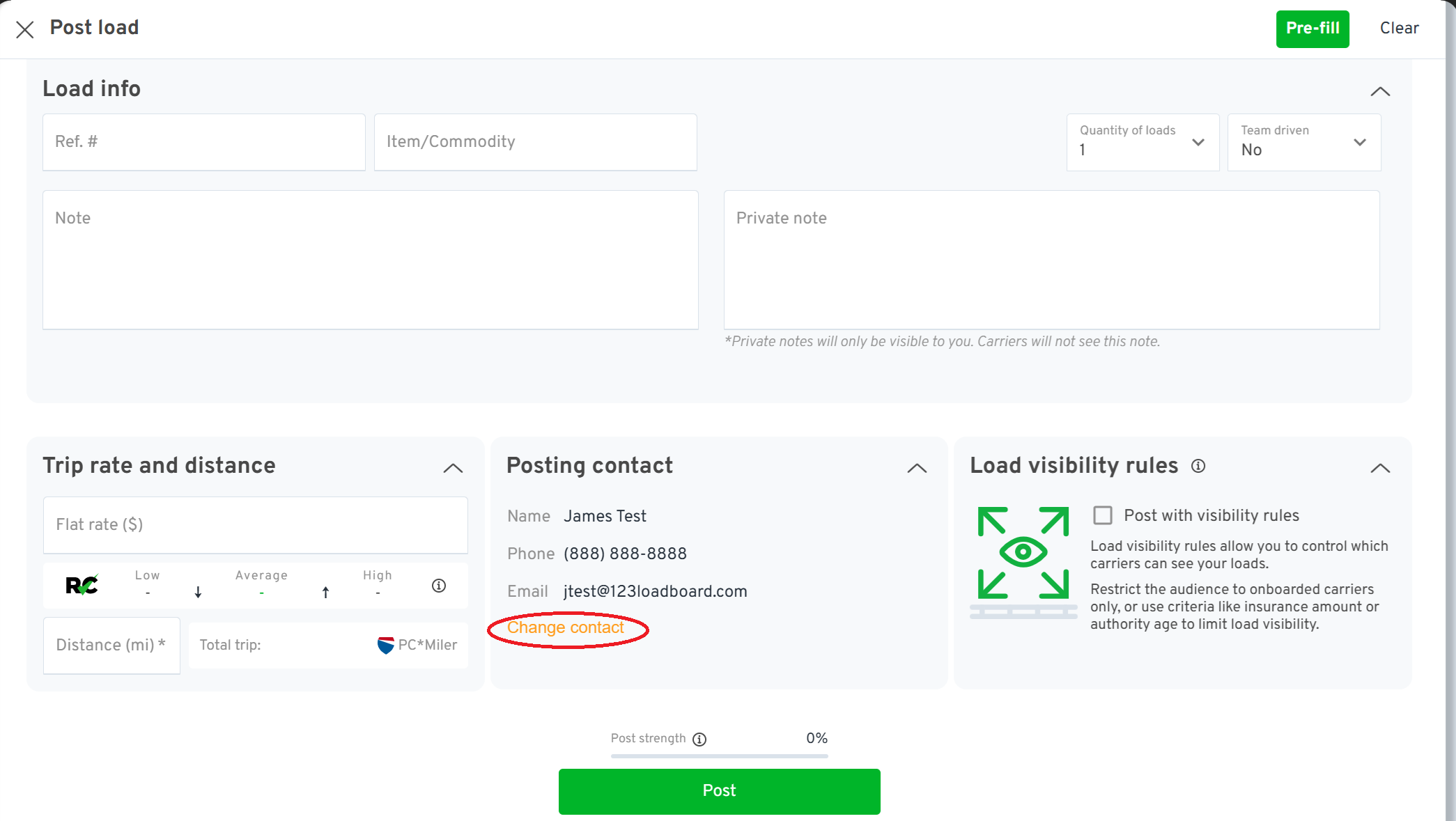Collapse the Posting contact panel
The width and height of the screenshot is (1456, 821).
click(x=917, y=468)
